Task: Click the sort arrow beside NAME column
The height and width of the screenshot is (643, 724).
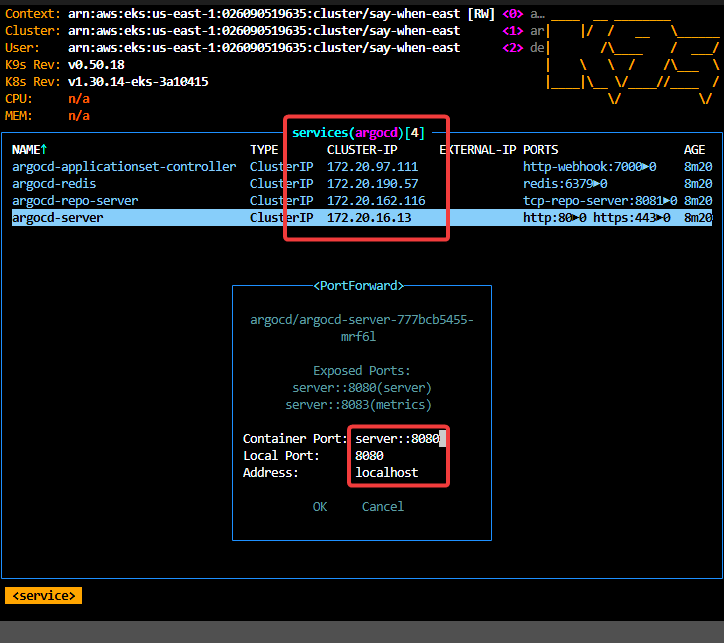Action: pos(44,150)
